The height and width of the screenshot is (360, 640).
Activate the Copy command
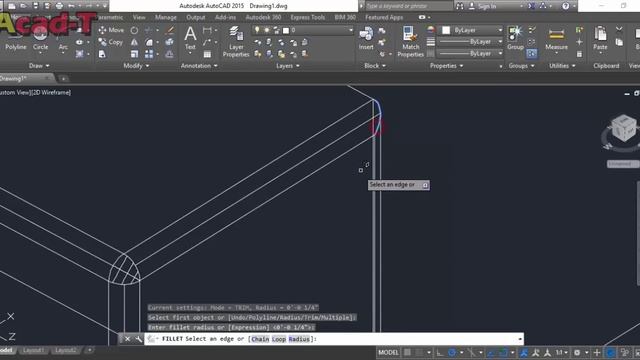pos(111,42)
